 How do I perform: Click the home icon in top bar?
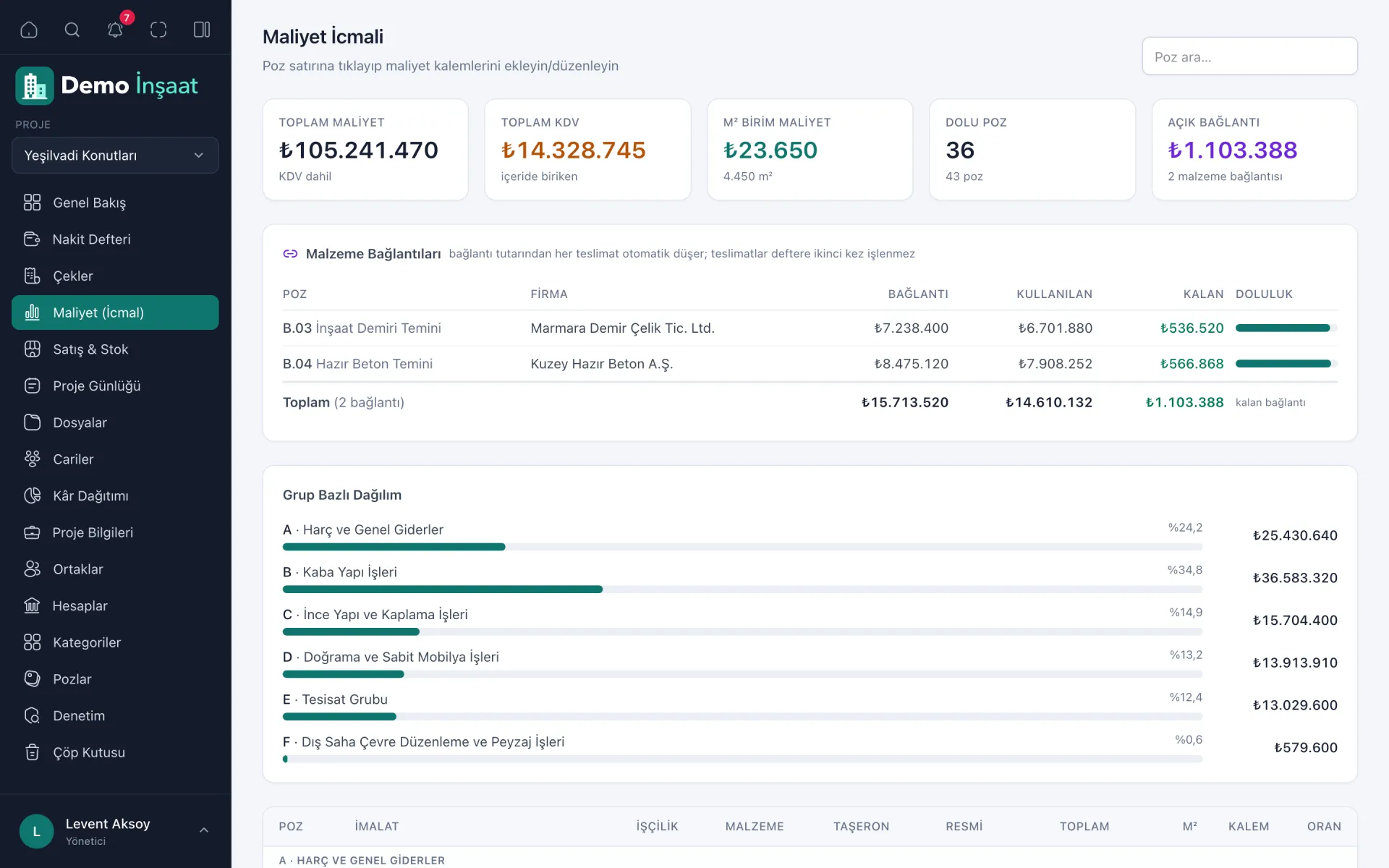(x=29, y=30)
